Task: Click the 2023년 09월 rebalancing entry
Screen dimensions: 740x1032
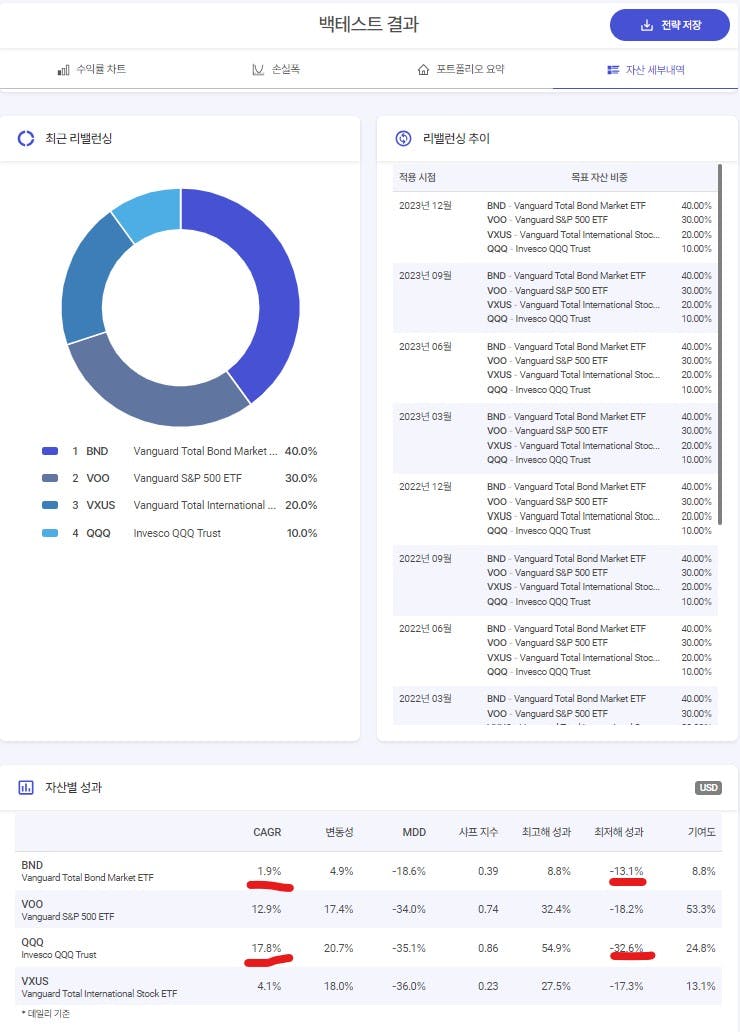Action: 555,297
